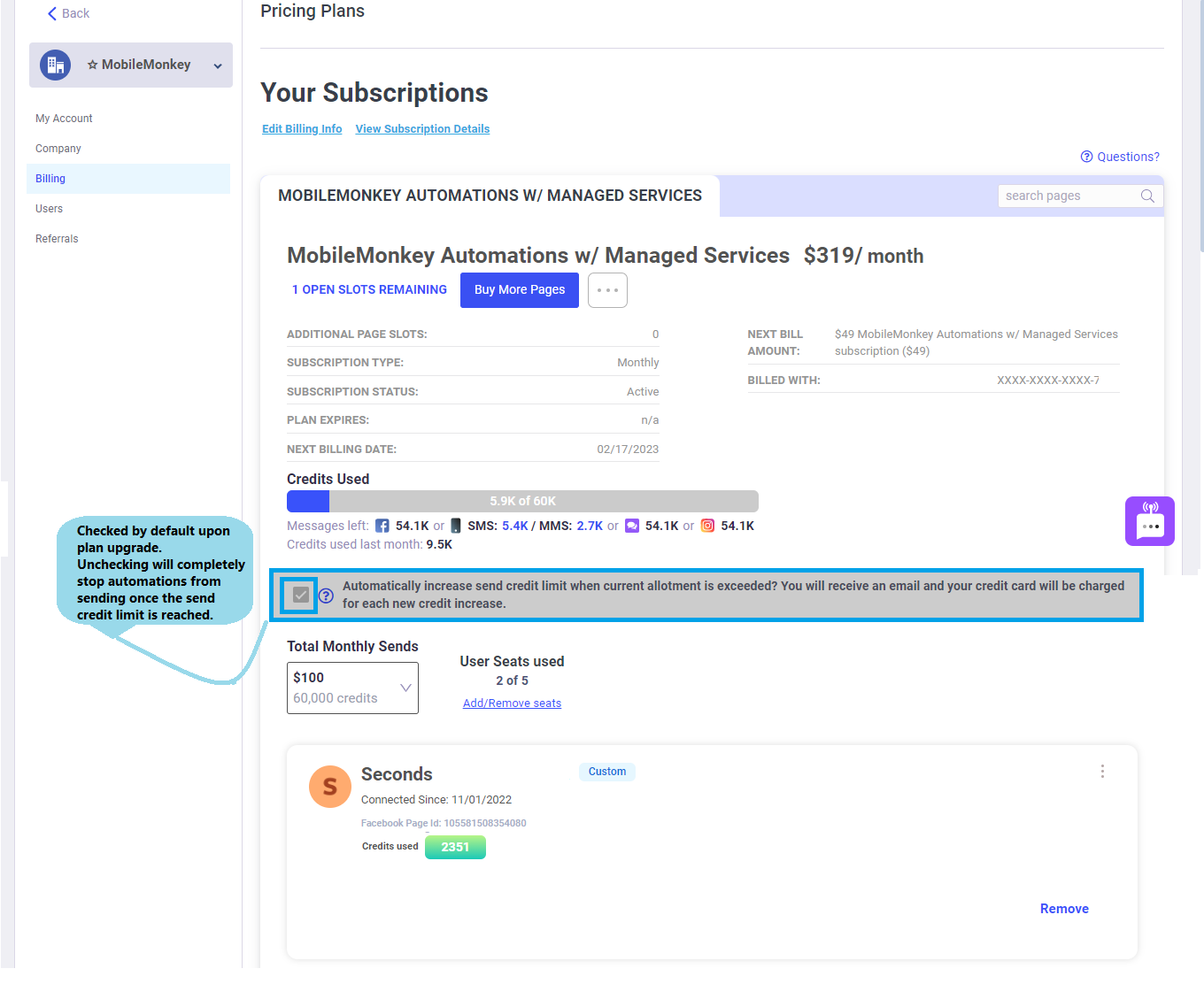Click the 2351 credits used badge
Viewport: 1204px width, 984px height.
coord(455,847)
